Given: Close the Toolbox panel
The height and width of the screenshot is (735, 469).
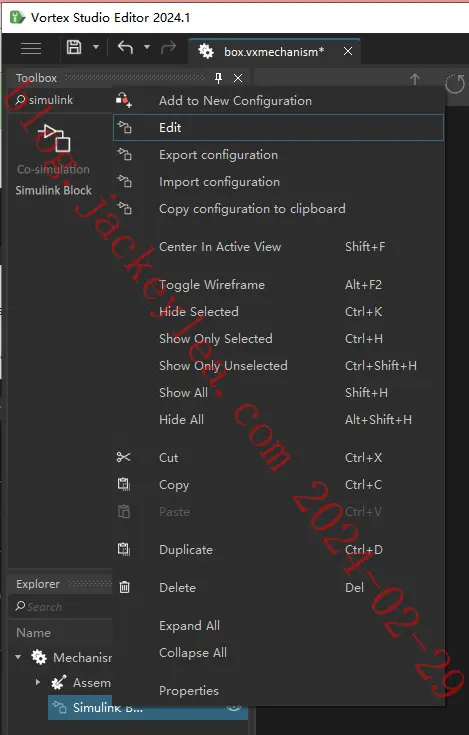Looking at the screenshot, I should 238,78.
